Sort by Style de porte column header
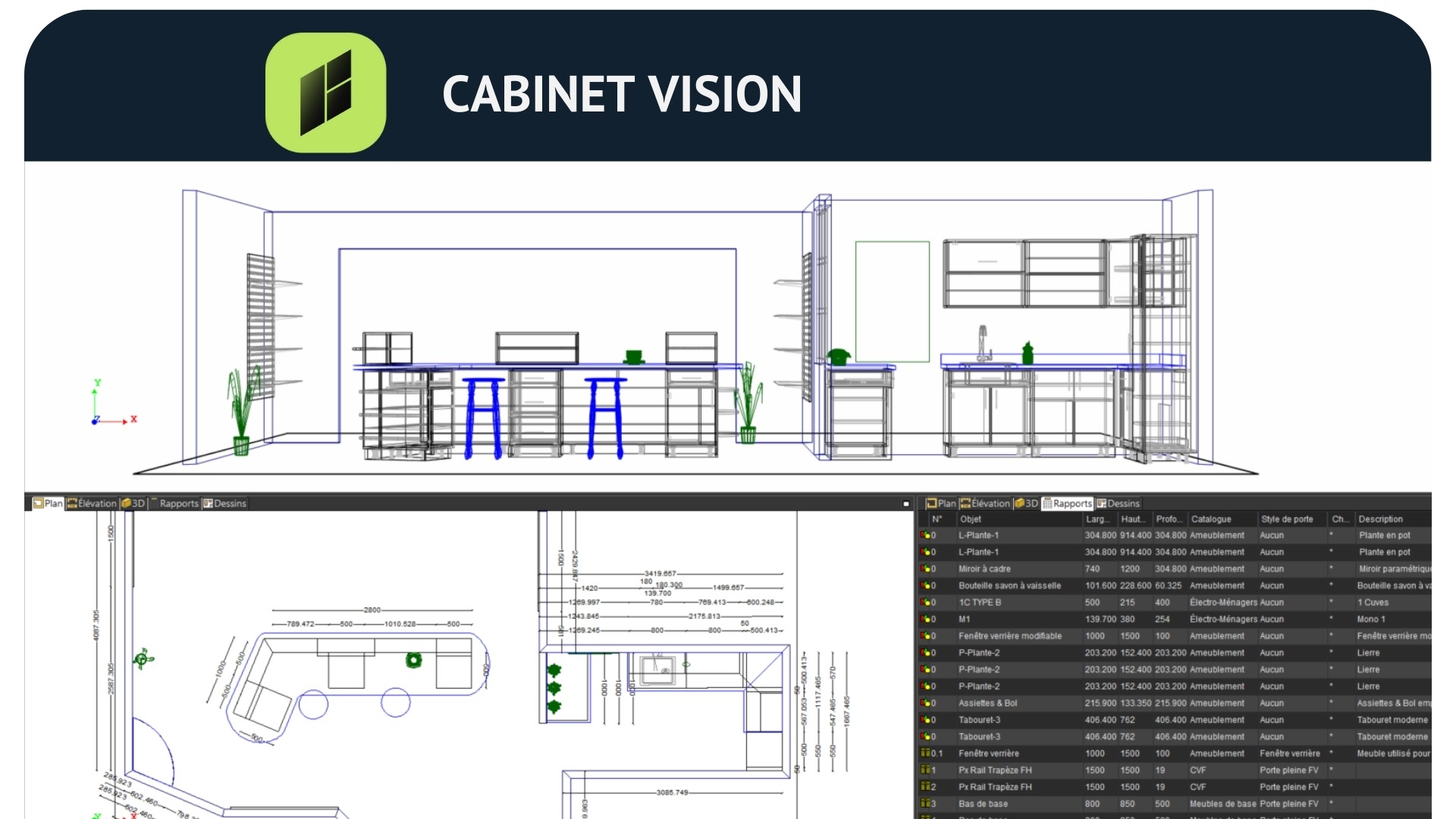The width and height of the screenshot is (1456, 819). (1291, 519)
